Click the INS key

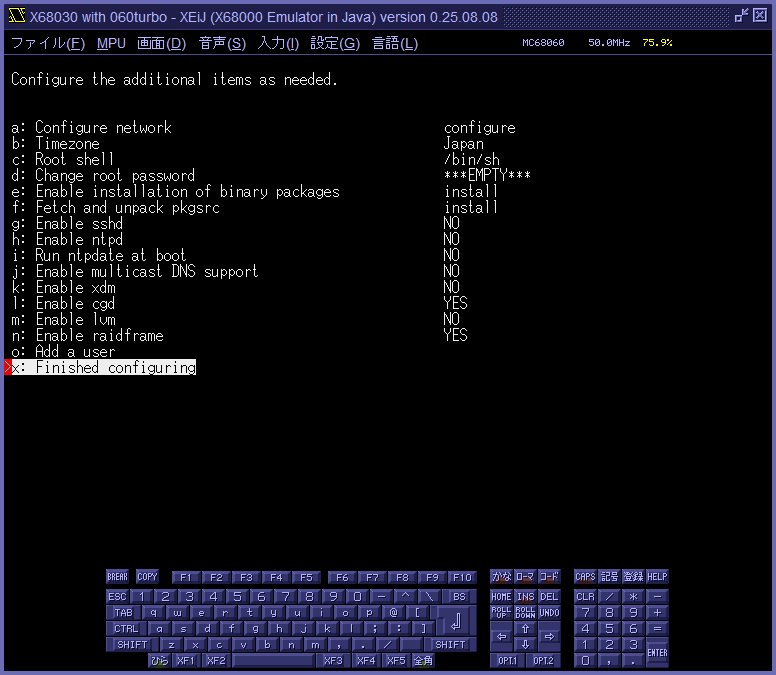click(526, 596)
